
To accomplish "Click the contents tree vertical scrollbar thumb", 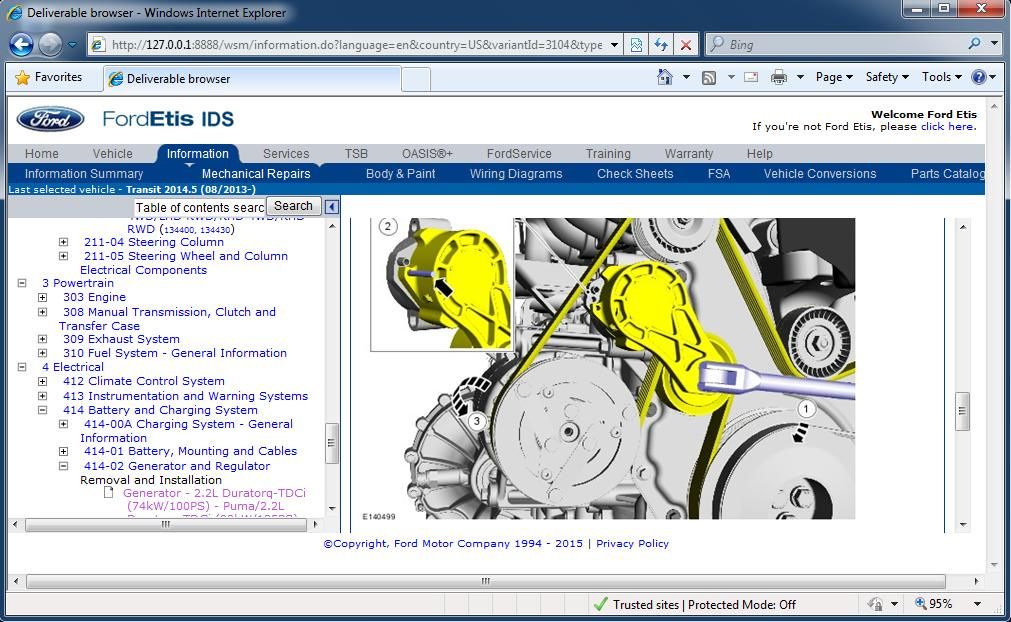I will [331, 443].
